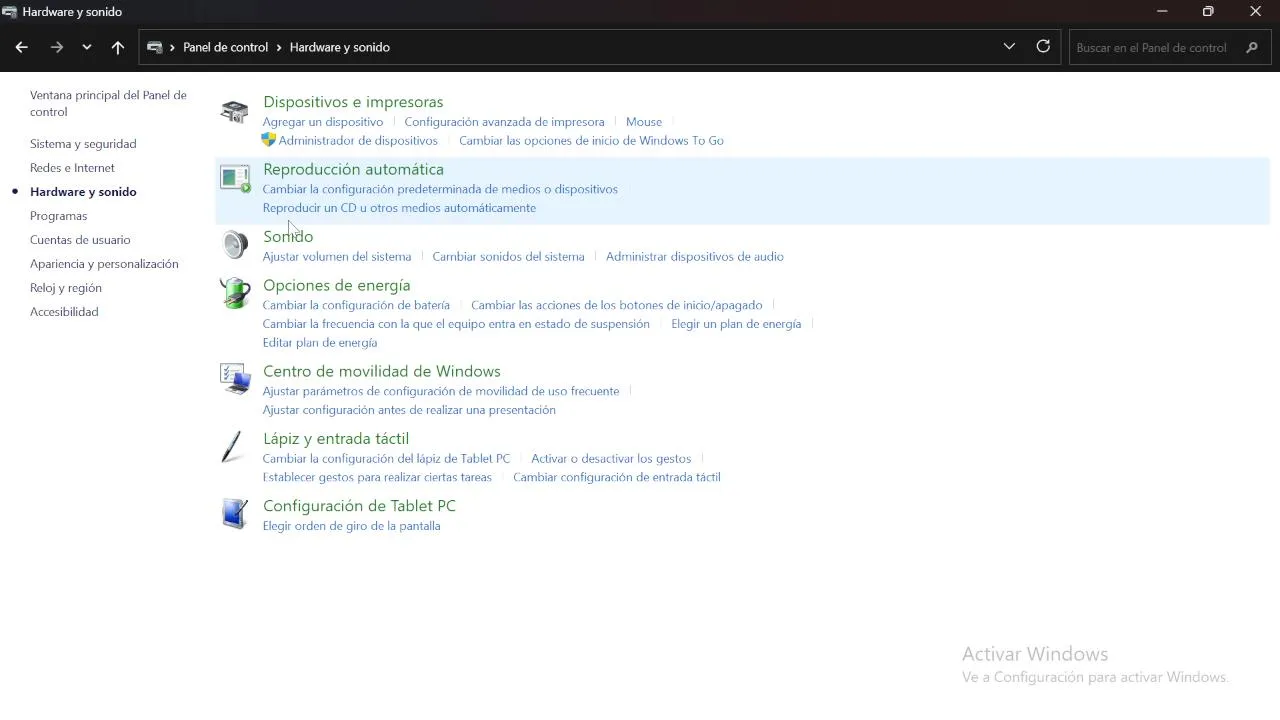The image size is (1280, 720).
Task: Open Centro de movilidad de Windows heading
Action: click(x=382, y=371)
